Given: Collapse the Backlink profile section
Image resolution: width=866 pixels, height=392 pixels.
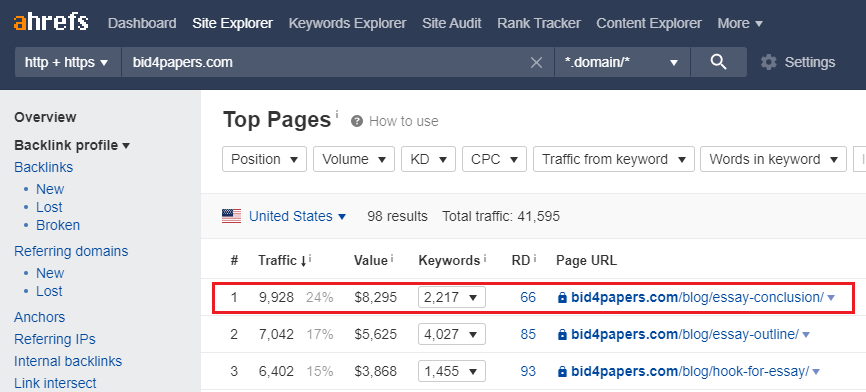Looking at the screenshot, I should [x=72, y=145].
